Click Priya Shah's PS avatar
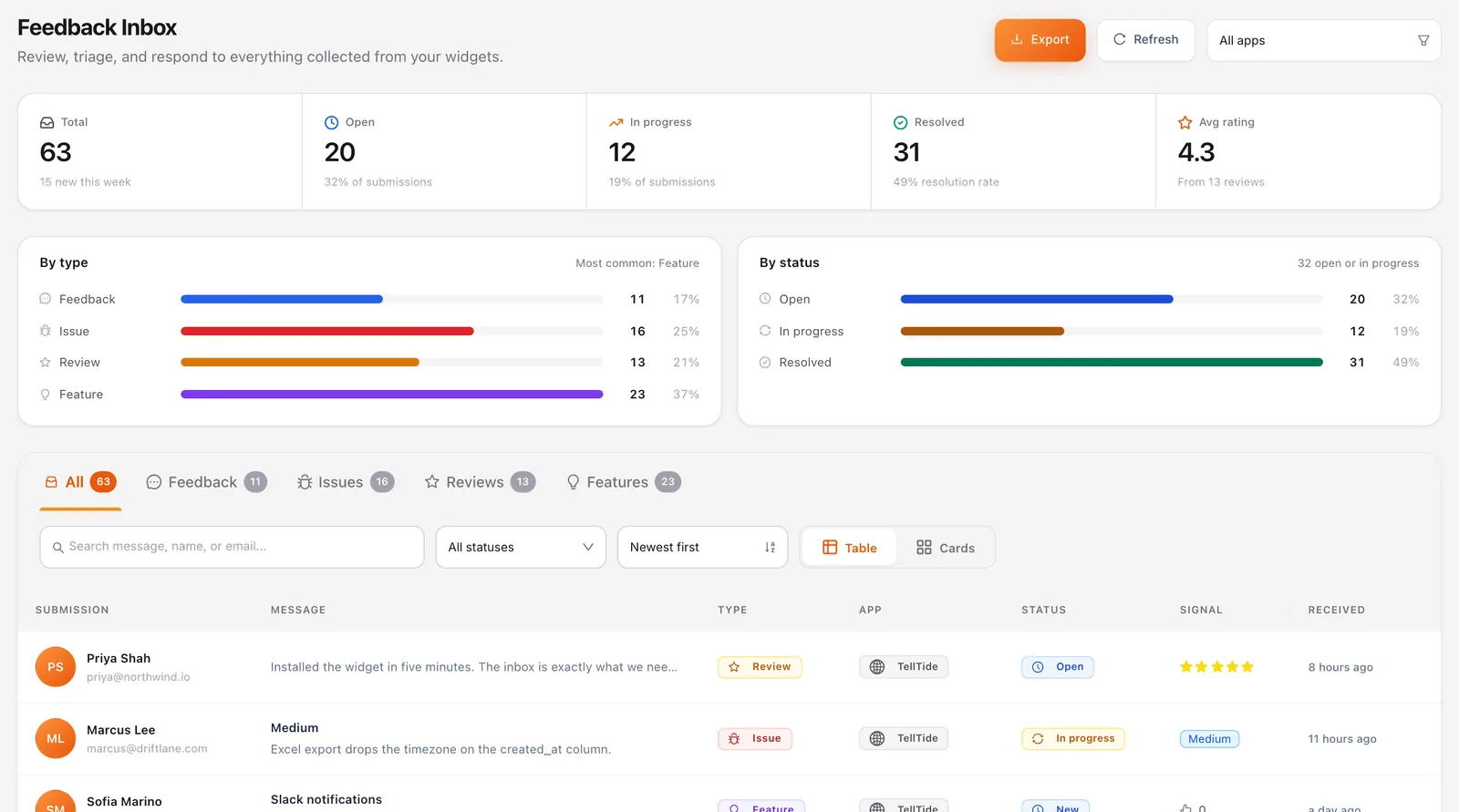This screenshot has height=812, width=1459. [x=56, y=667]
